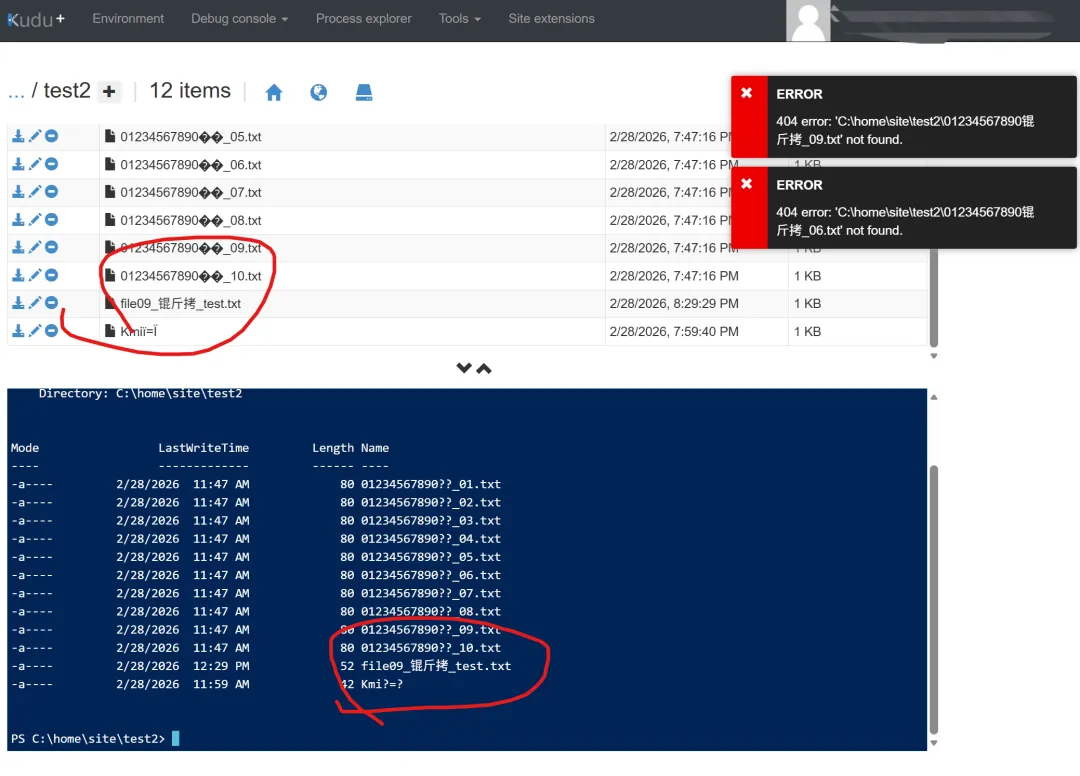
Task: Delete the 01234567890_09.txt file
Action: coord(52,247)
